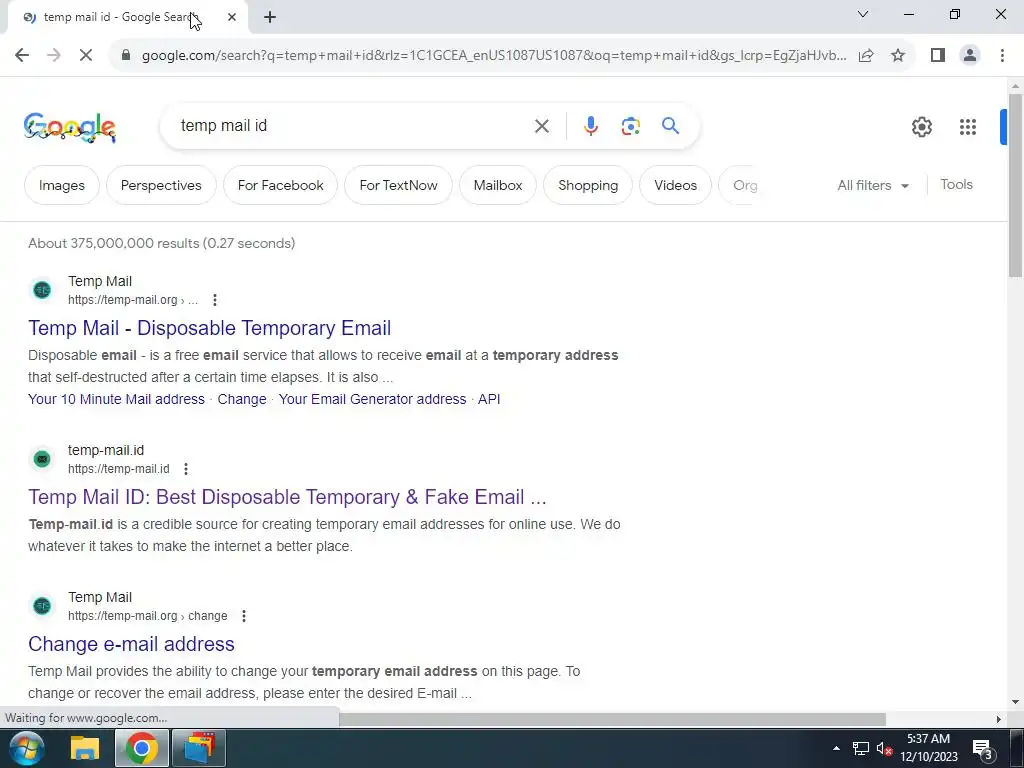The width and height of the screenshot is (1024, 768).
Task: Open network status tray icon
Action: pyautogui.click(x=861, y=748)
